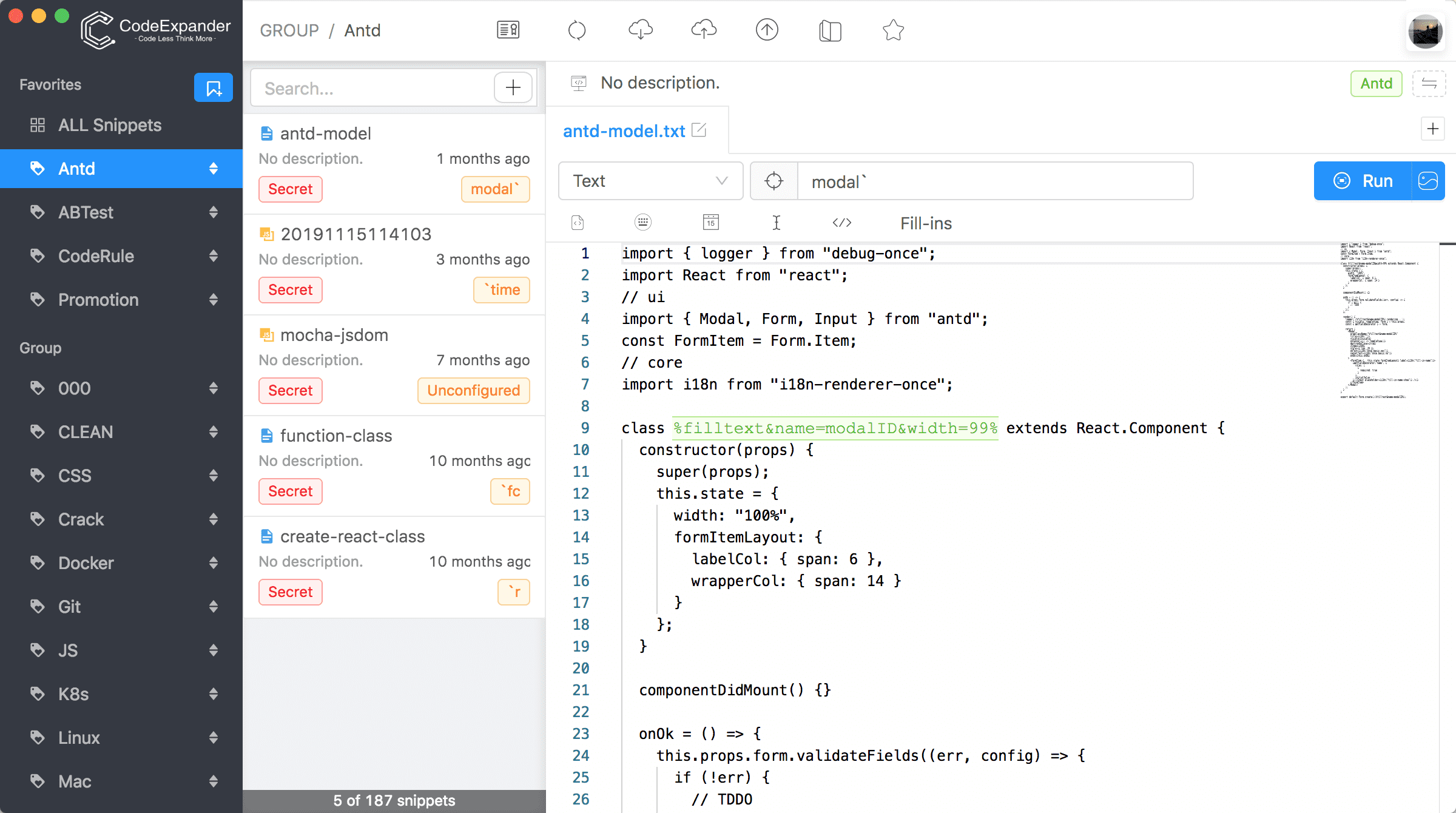Click the star favorite icon

coord(893,30)
